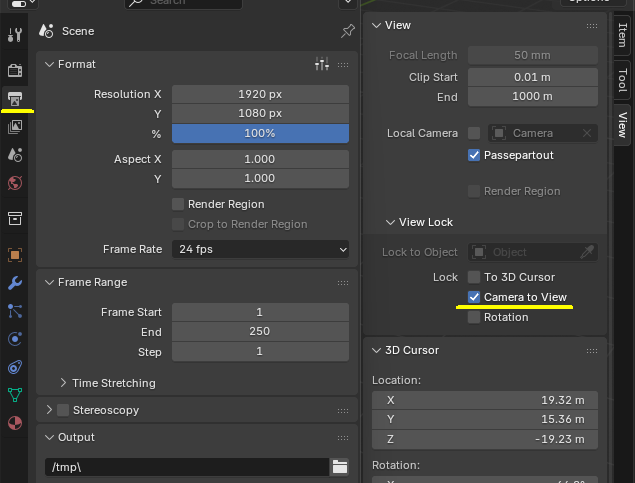The width and height of the screenshot is (635, 483).
Task: Open the Frame Rate dropdown
Action: pos(260,249)
